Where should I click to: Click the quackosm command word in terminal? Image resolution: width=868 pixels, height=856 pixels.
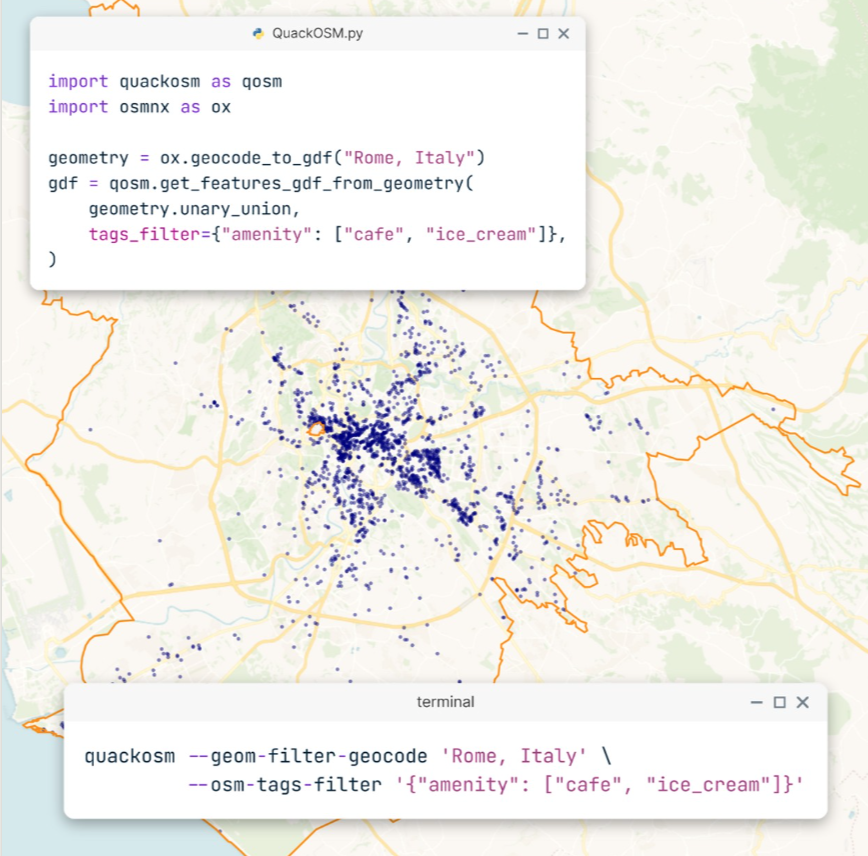click(130, 754)
